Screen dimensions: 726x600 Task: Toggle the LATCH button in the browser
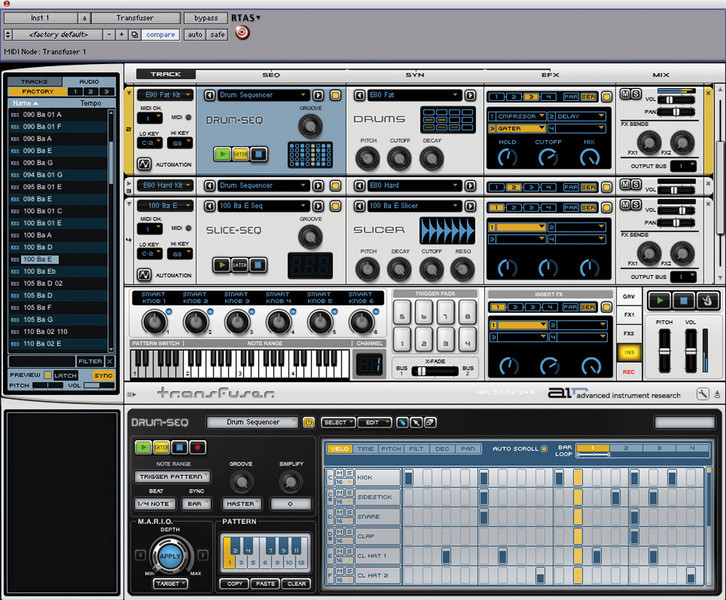(68, 375)
